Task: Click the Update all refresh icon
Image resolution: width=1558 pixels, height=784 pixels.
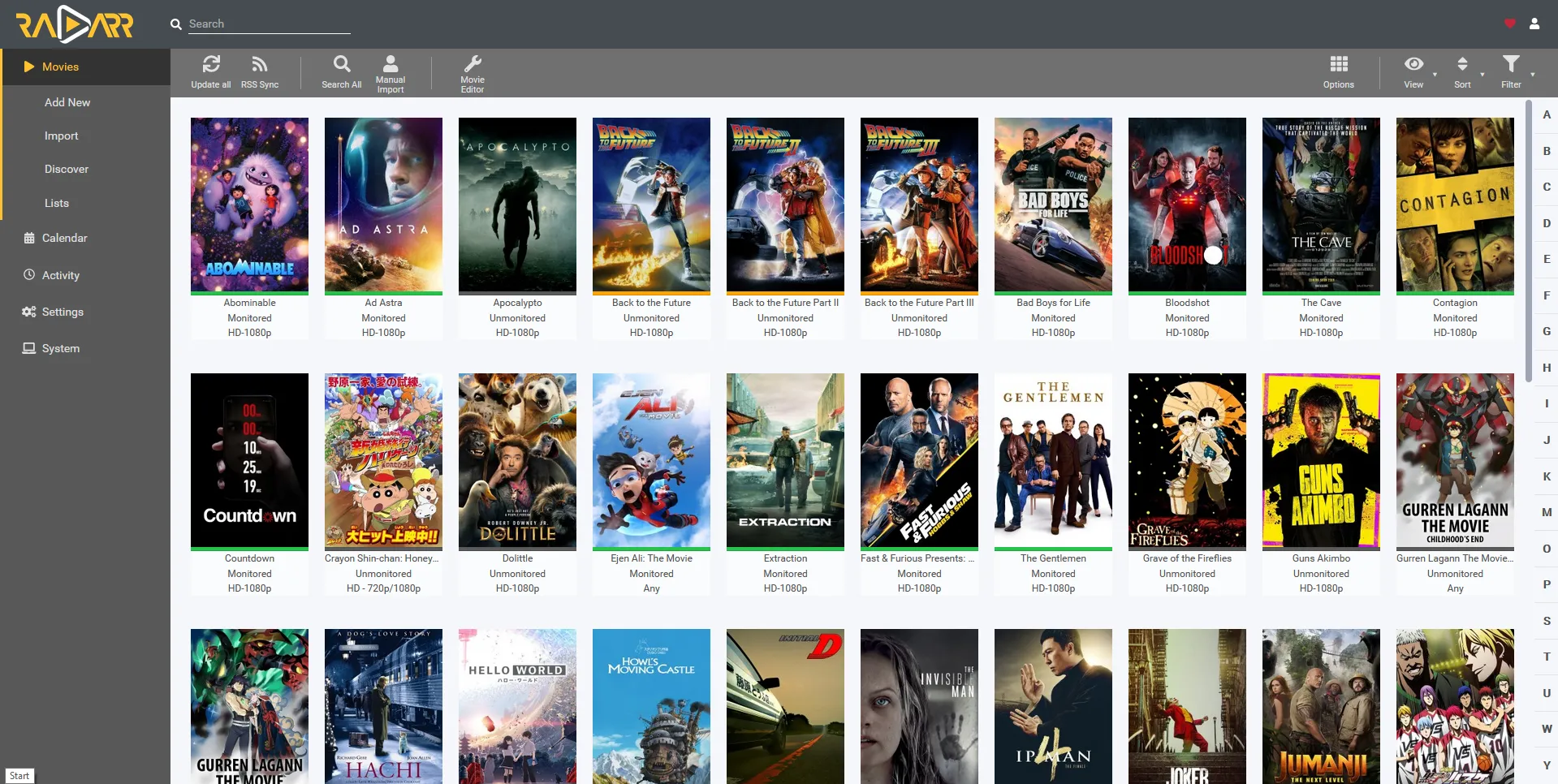Action: coord(211,65)
